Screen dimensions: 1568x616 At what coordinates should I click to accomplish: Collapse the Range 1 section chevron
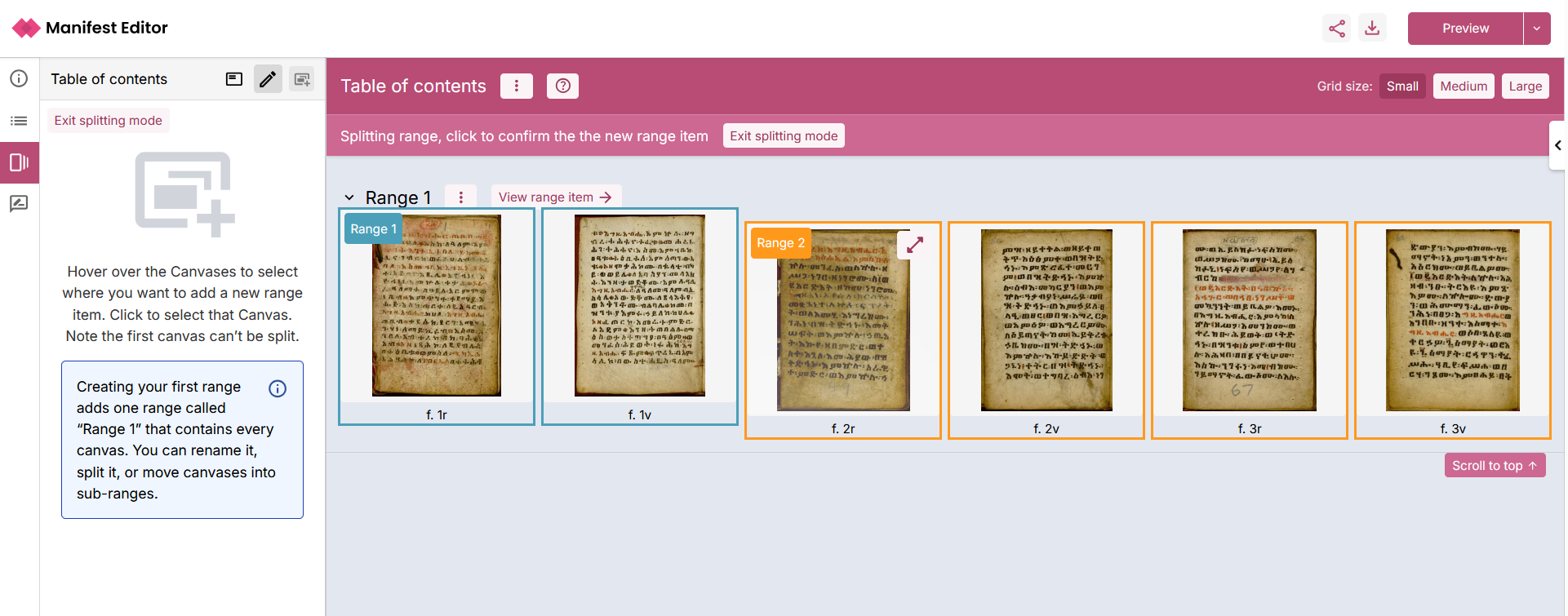(x=349, y=197)
